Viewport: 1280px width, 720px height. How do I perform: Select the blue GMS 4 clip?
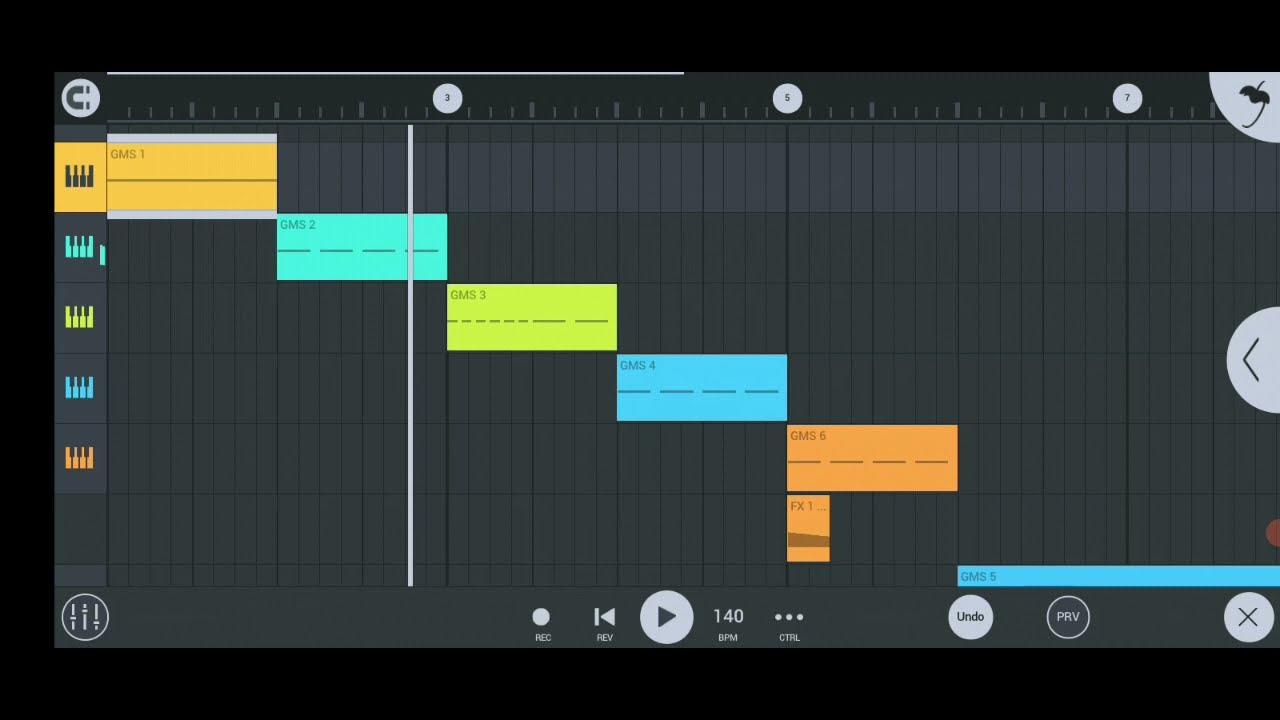[702, 388]
